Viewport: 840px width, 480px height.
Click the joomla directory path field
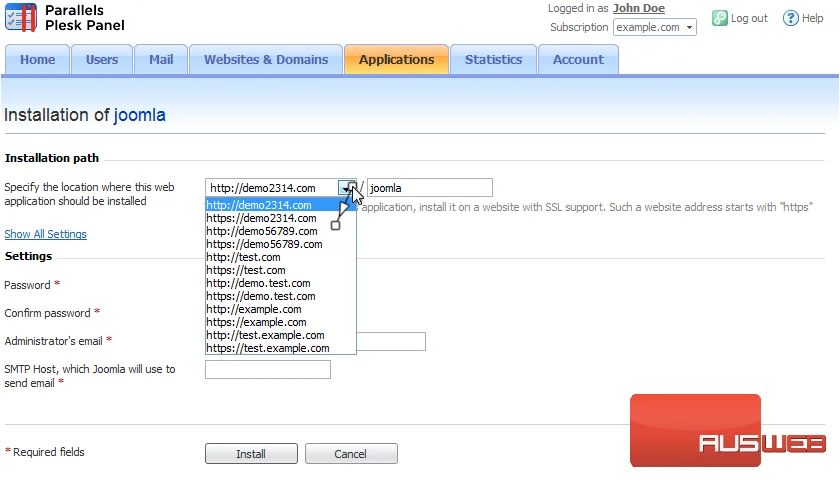[430, 188]
